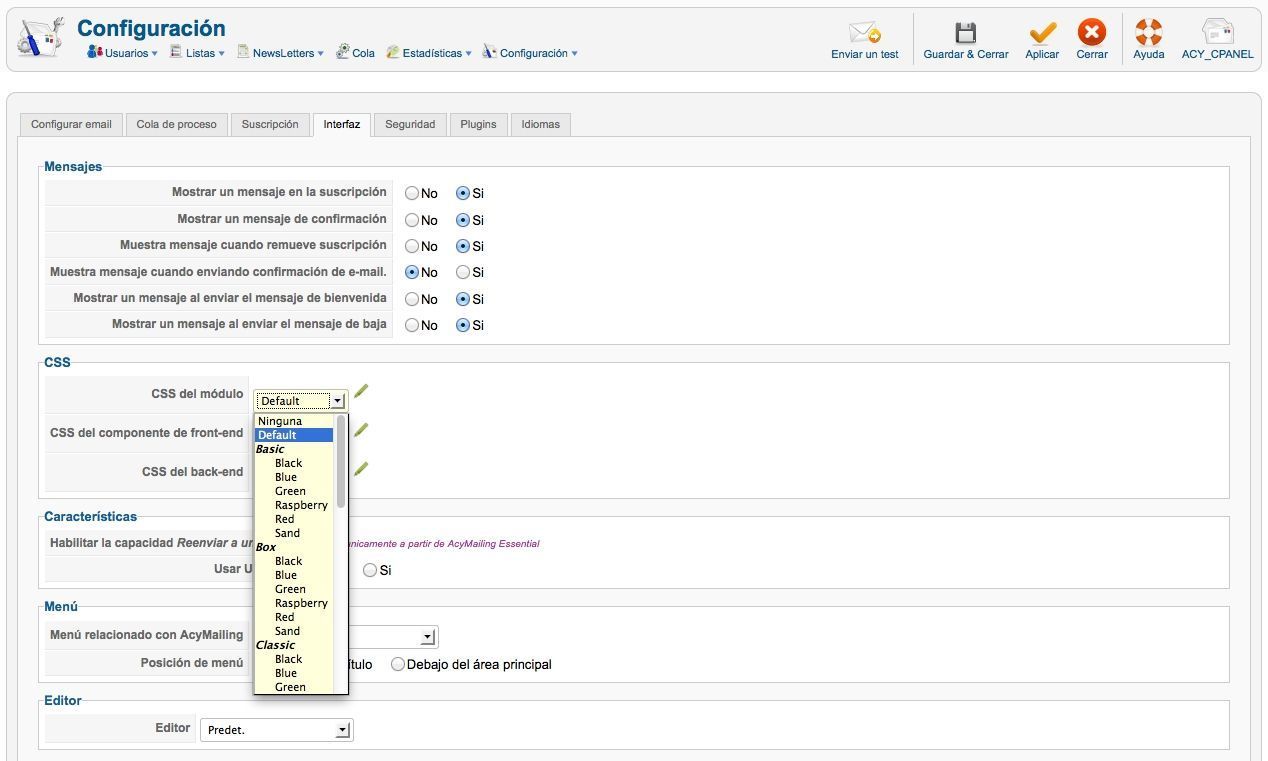Choose Red under Basic in CSS list
Image resolution: width=1268 pixels, height=761 pixels.
(294, 519)
